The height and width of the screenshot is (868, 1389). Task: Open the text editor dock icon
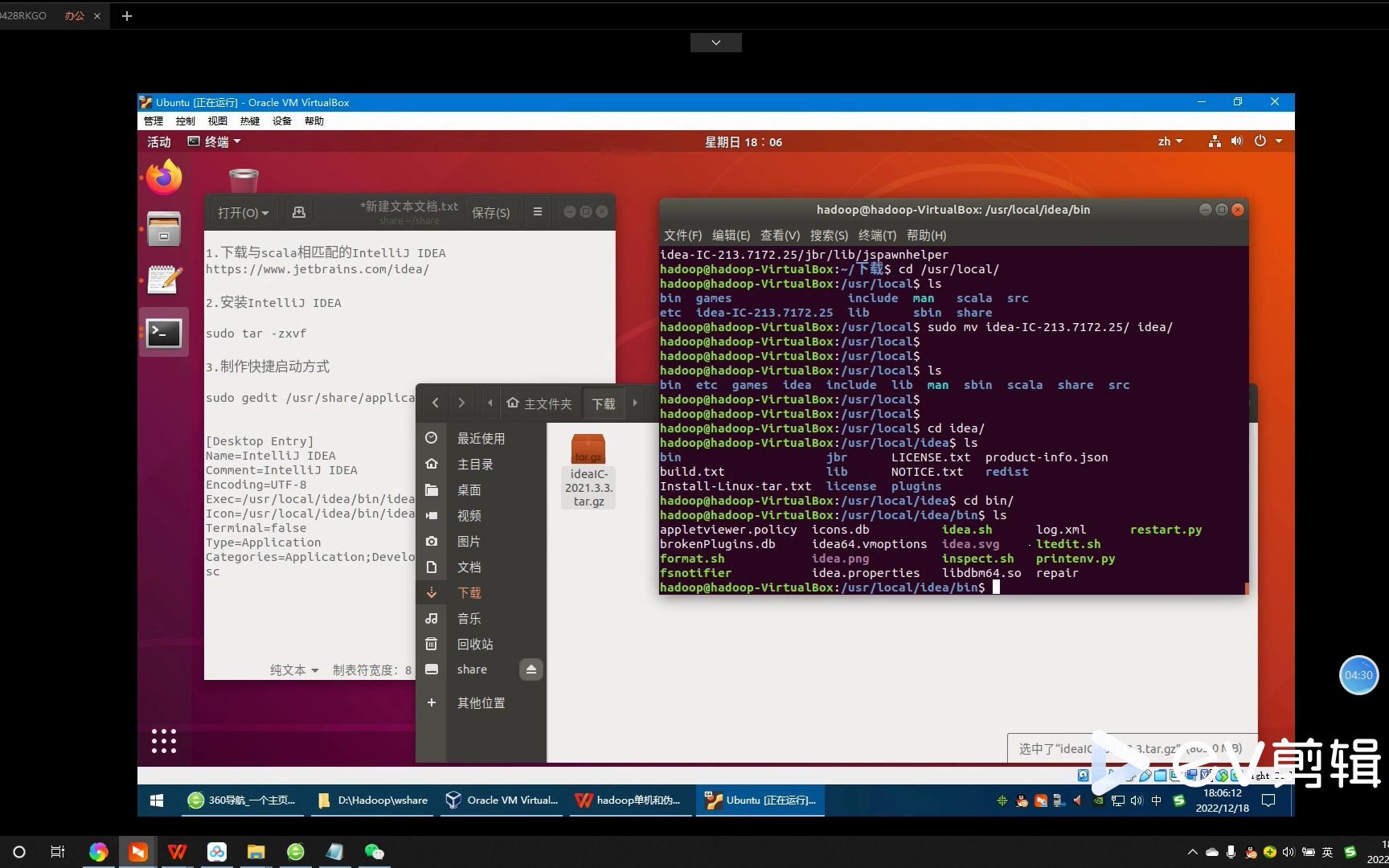click(x=164, y=280)
